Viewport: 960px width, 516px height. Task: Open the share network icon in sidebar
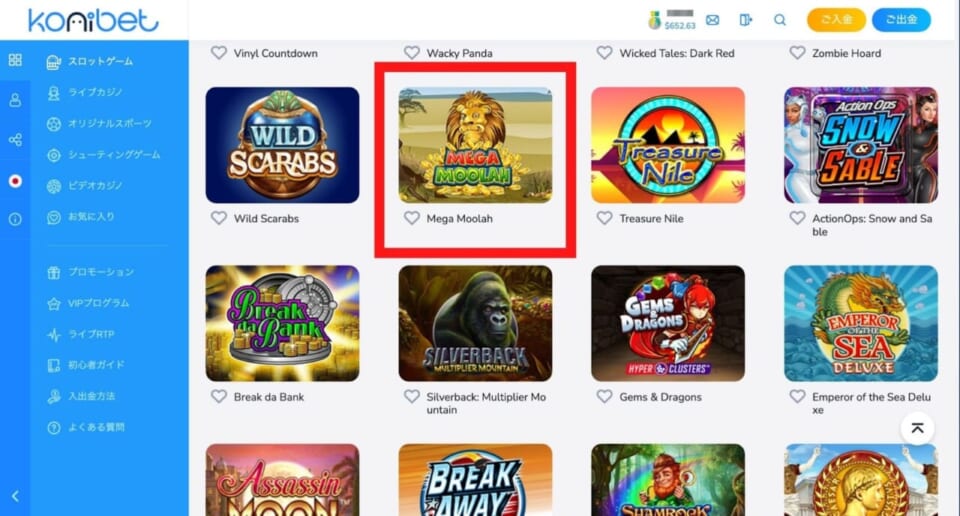[15, 140]
